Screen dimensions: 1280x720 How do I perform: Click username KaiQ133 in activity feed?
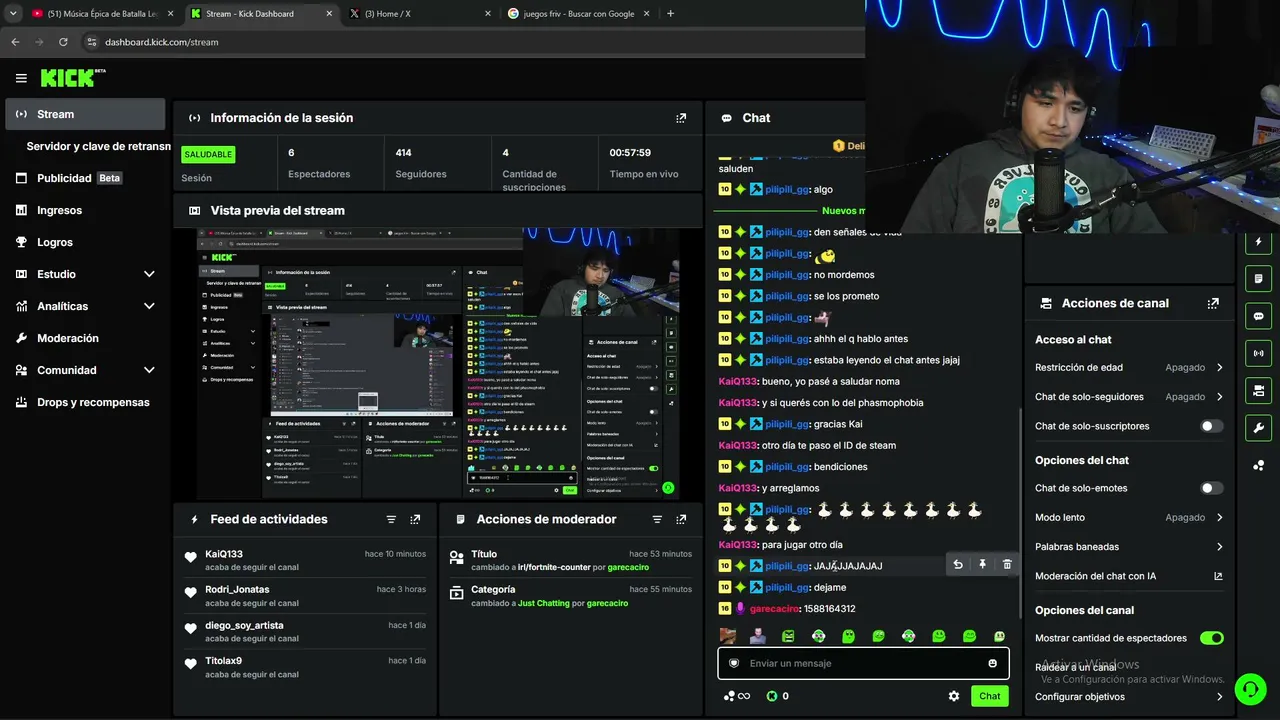coord(224,554)
